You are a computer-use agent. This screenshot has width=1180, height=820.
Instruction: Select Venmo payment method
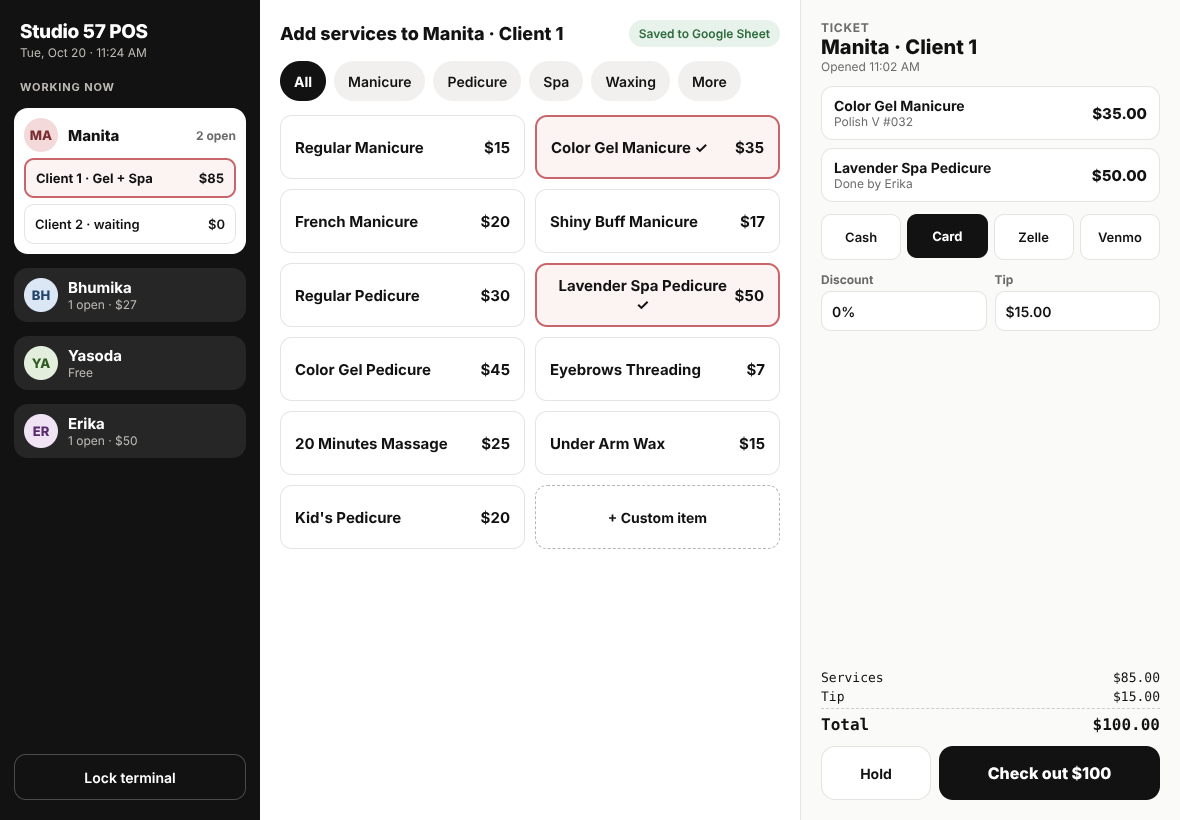(x=1120, y=237)
